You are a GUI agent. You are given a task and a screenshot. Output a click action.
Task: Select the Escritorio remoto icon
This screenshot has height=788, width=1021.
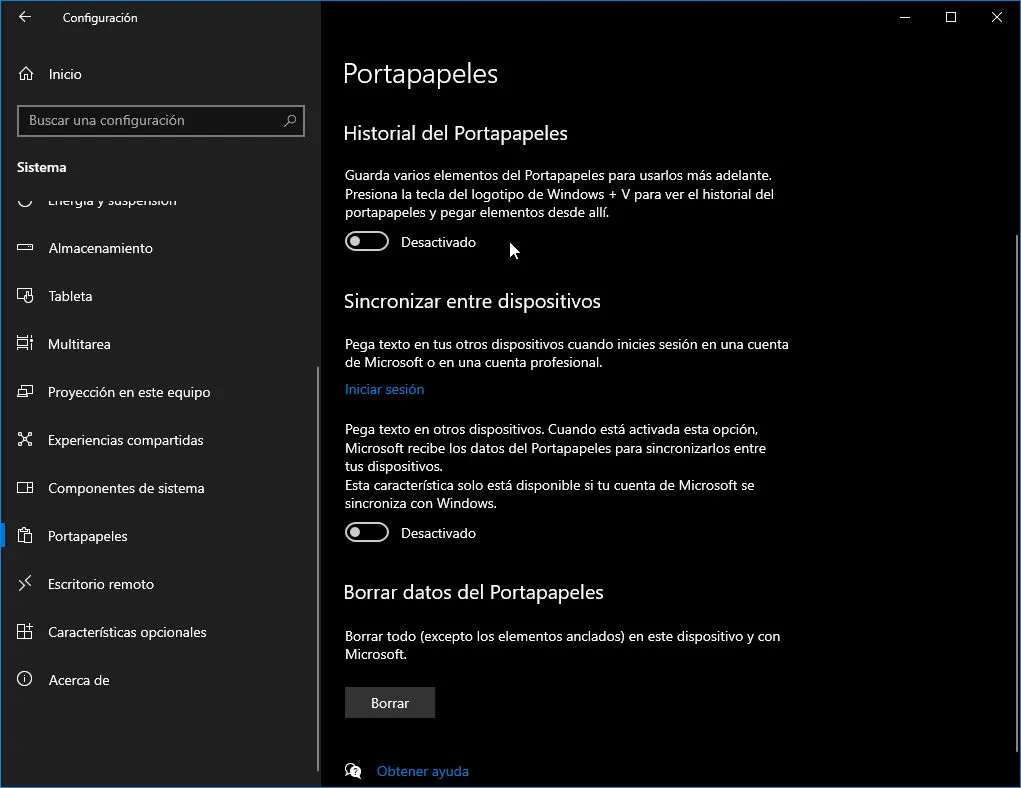[25, 584]
